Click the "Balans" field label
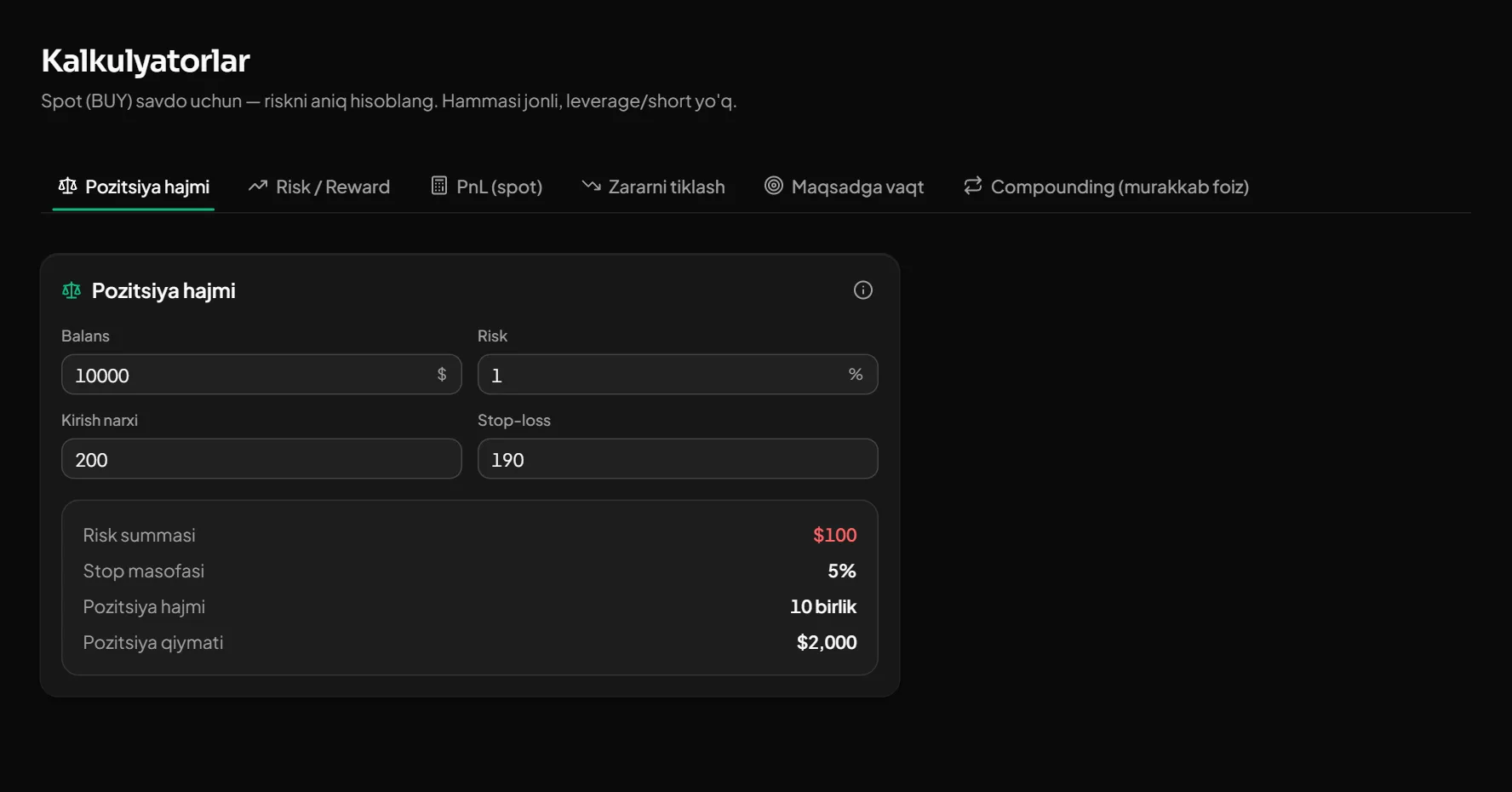 (x=85, y=336)
